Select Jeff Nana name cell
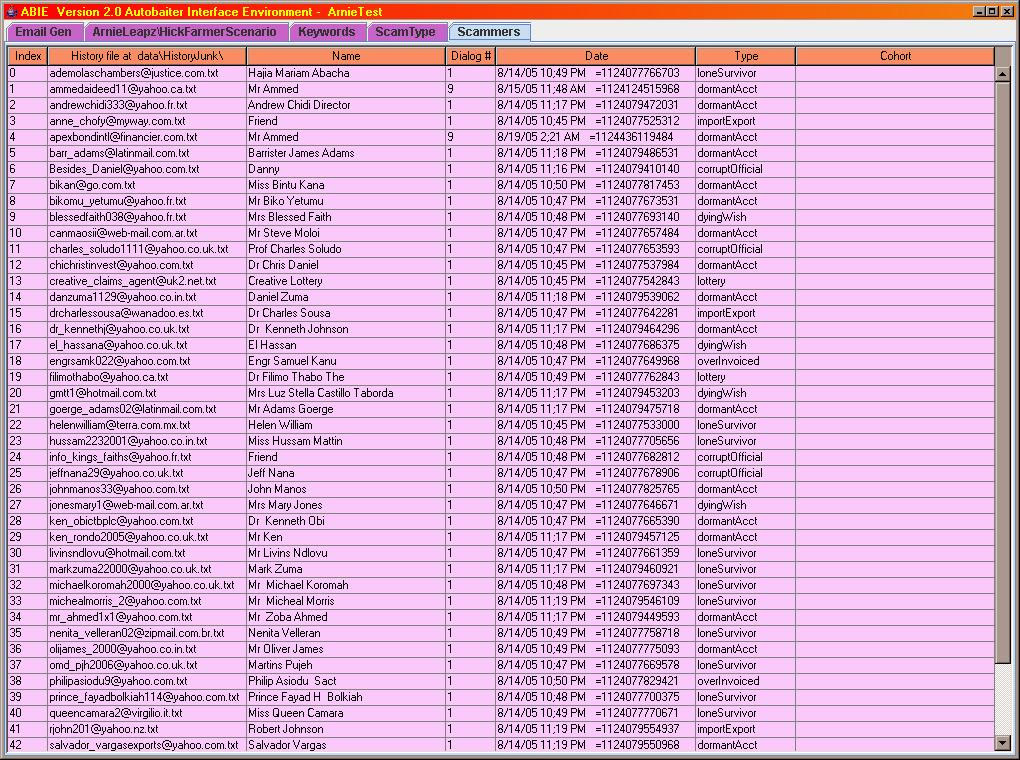The height and width of the screenshot is (760, 1020). pyautogui.click(x=346, y=473)
